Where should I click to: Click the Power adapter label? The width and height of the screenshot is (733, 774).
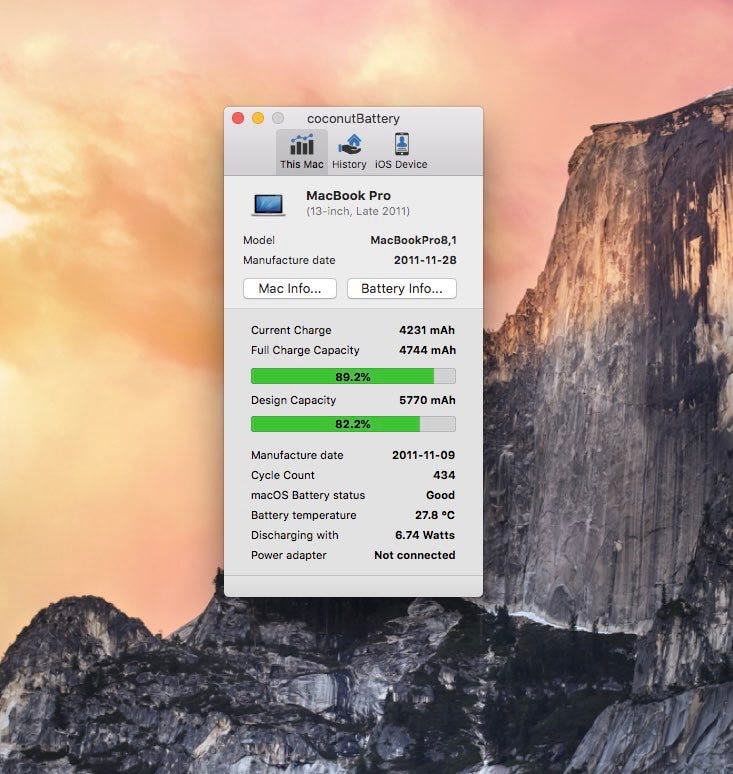click(x=289, y=555)
